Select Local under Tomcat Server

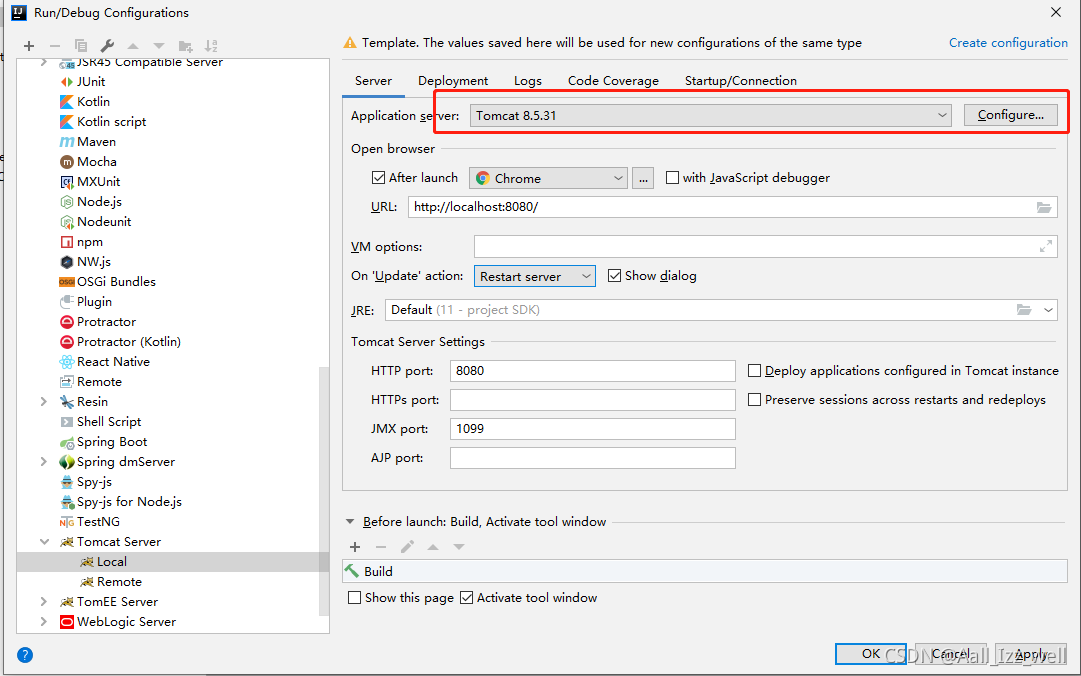click(x=111, y=562)
